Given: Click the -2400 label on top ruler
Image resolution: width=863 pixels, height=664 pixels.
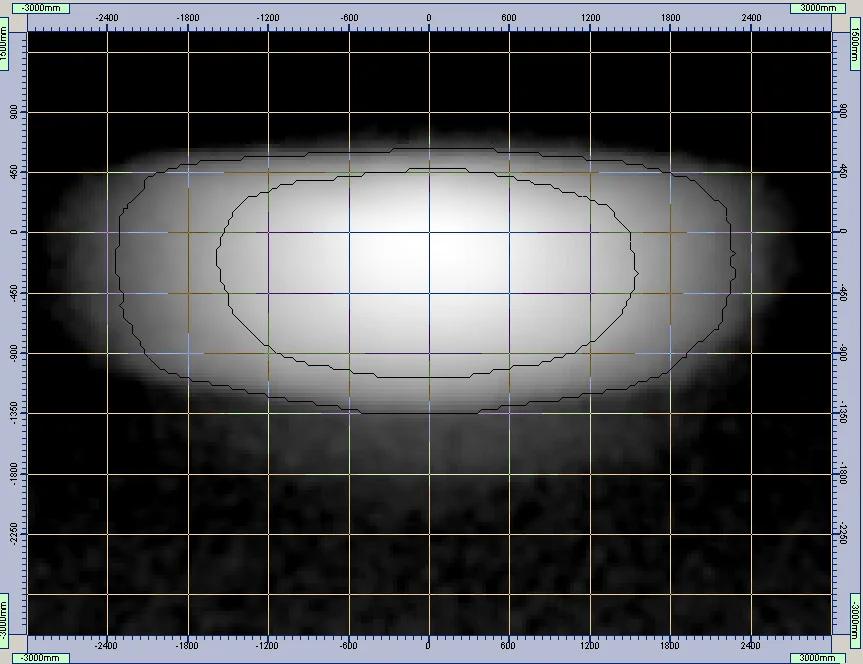Looking at the screenshot, I should point(106,18).
